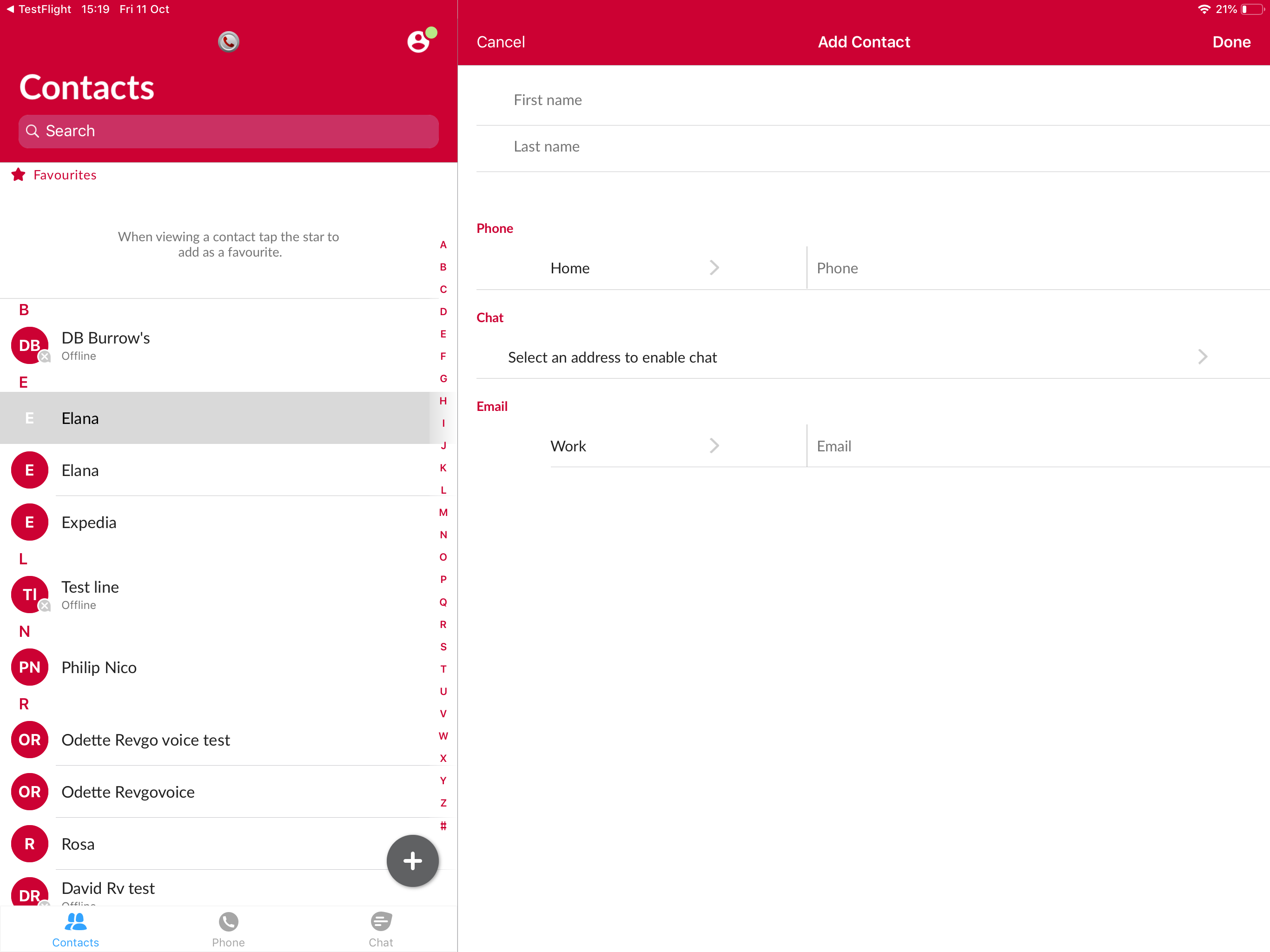Tap the contacts Search field
The image size is (1270, 952).
(x=229, y=131)
